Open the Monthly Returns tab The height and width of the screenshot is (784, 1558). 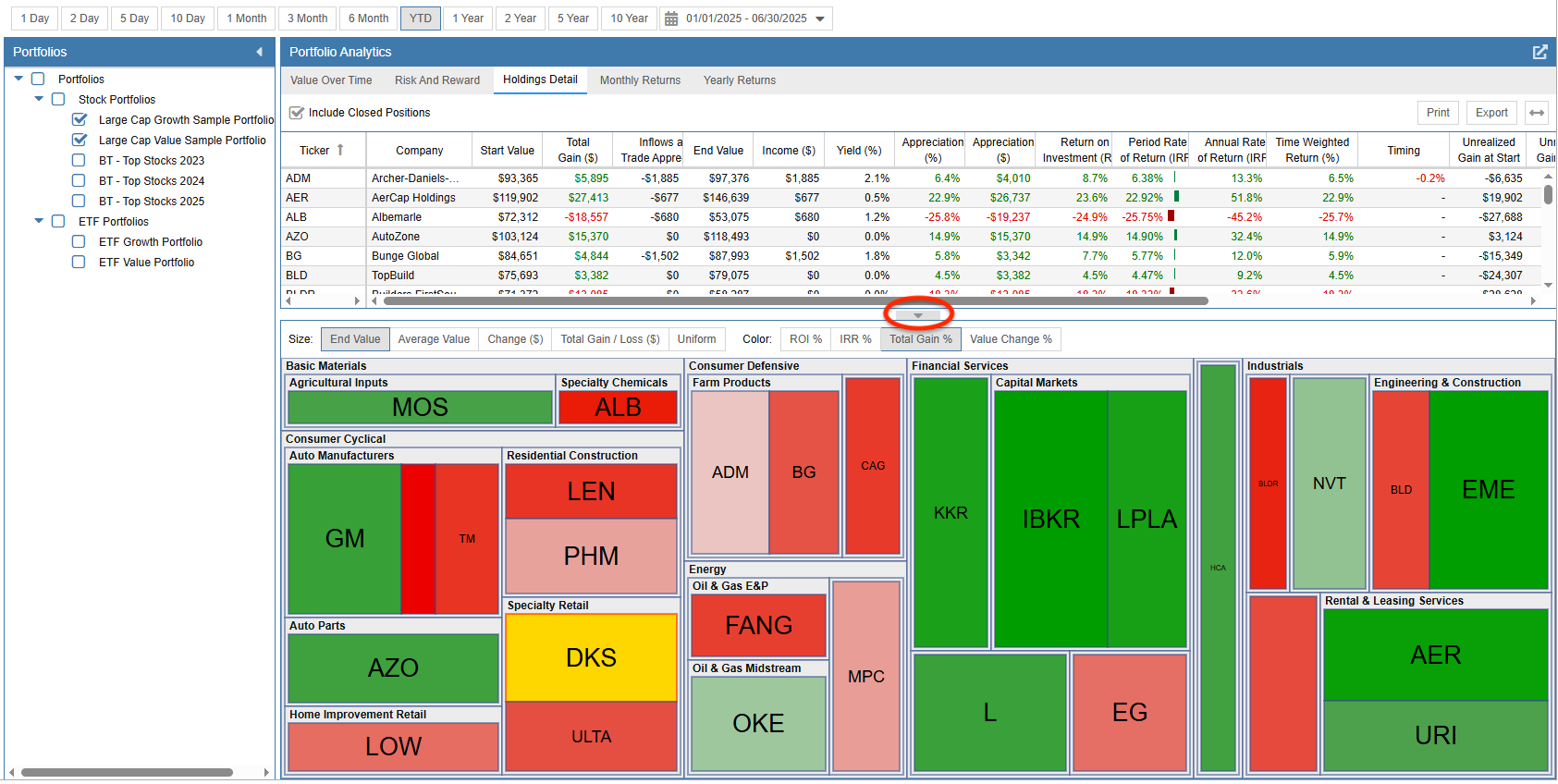pos(640,80)
